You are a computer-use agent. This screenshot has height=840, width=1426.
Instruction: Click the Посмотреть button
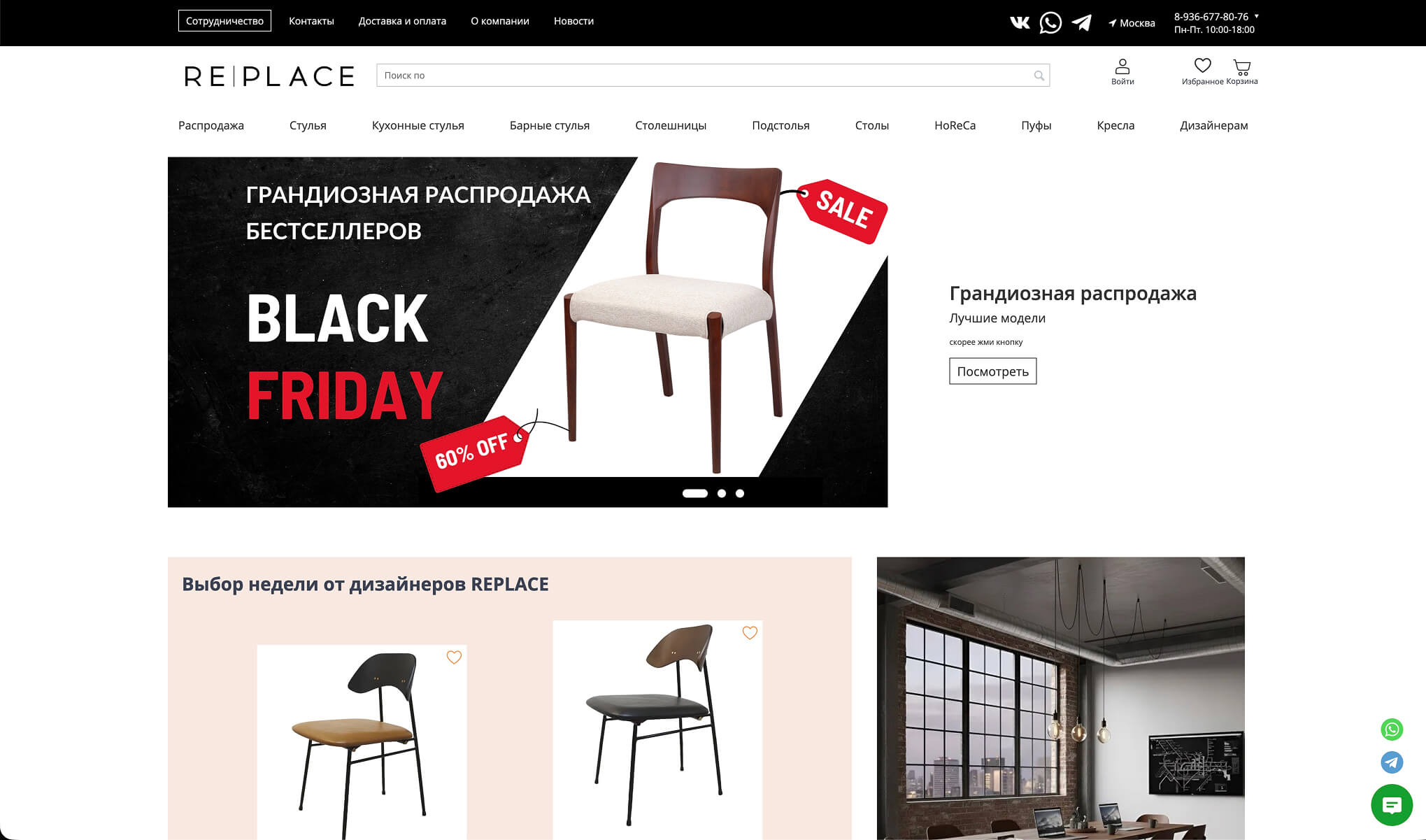[992, 371]
